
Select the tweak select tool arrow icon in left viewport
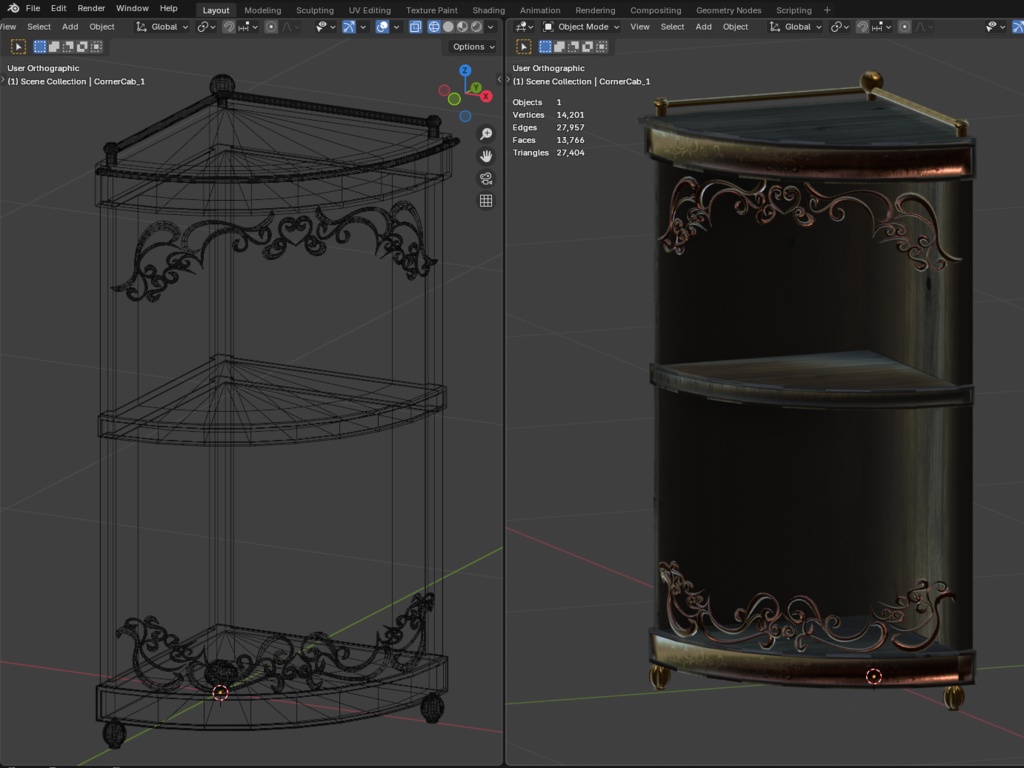19,47
